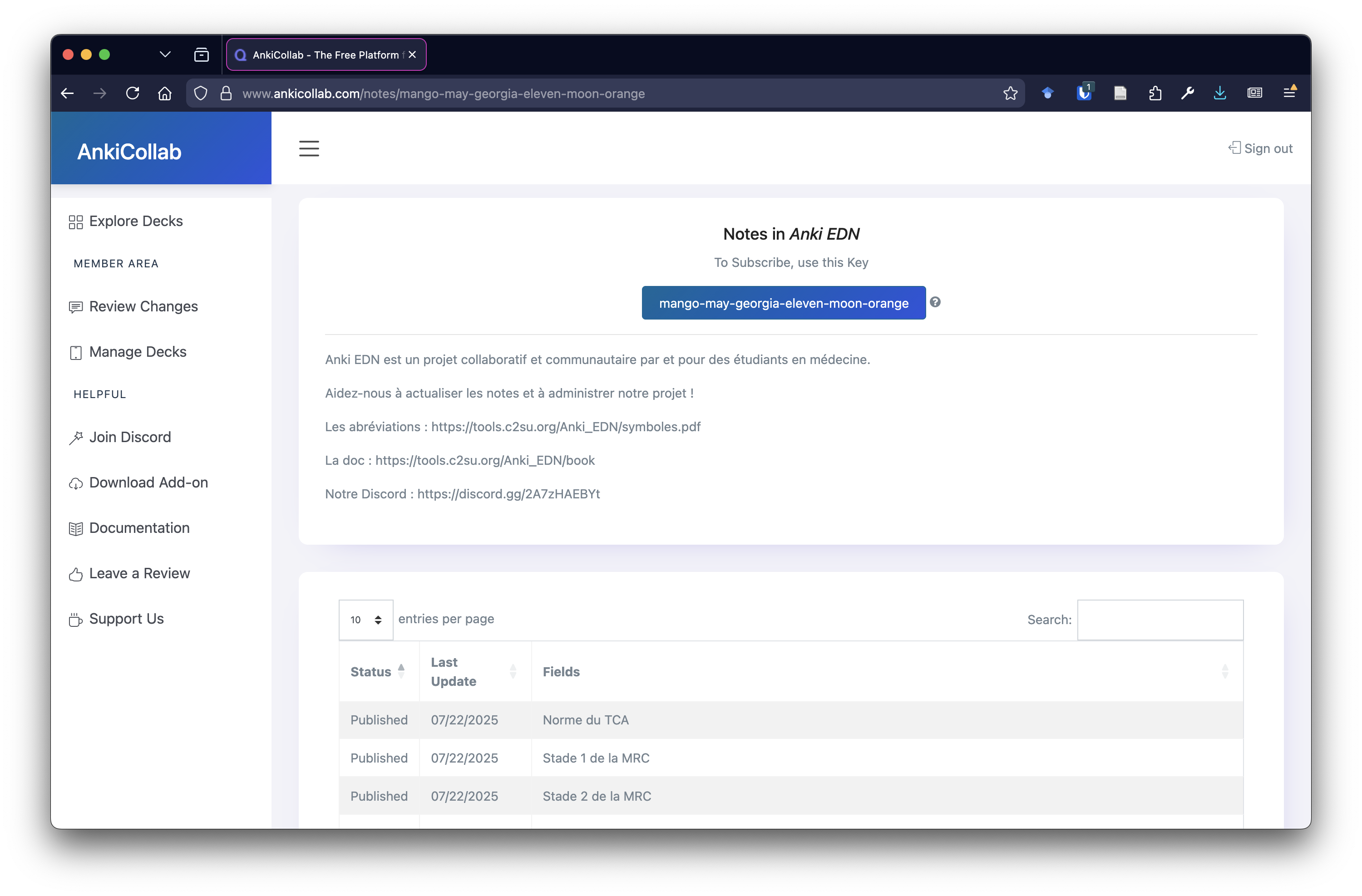Viewport: 1362px width, 896px height.
Task: Open browser extensions puzzle icon
Action: click(x=1155, y=93)
